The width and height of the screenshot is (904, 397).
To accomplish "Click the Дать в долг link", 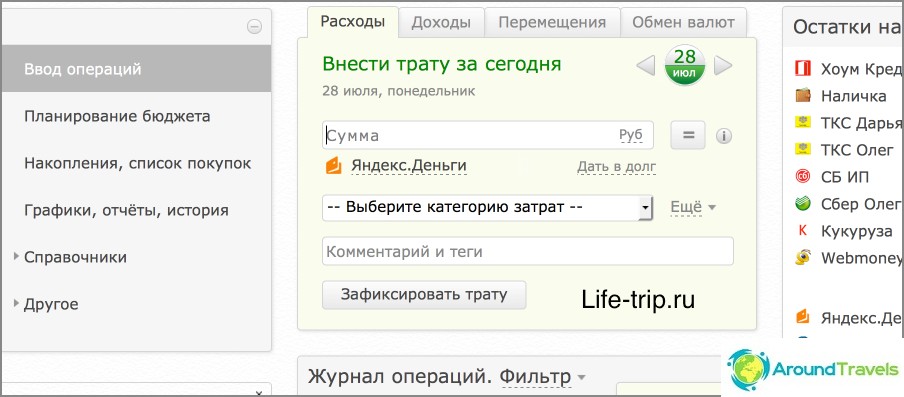I will (616, 167).
